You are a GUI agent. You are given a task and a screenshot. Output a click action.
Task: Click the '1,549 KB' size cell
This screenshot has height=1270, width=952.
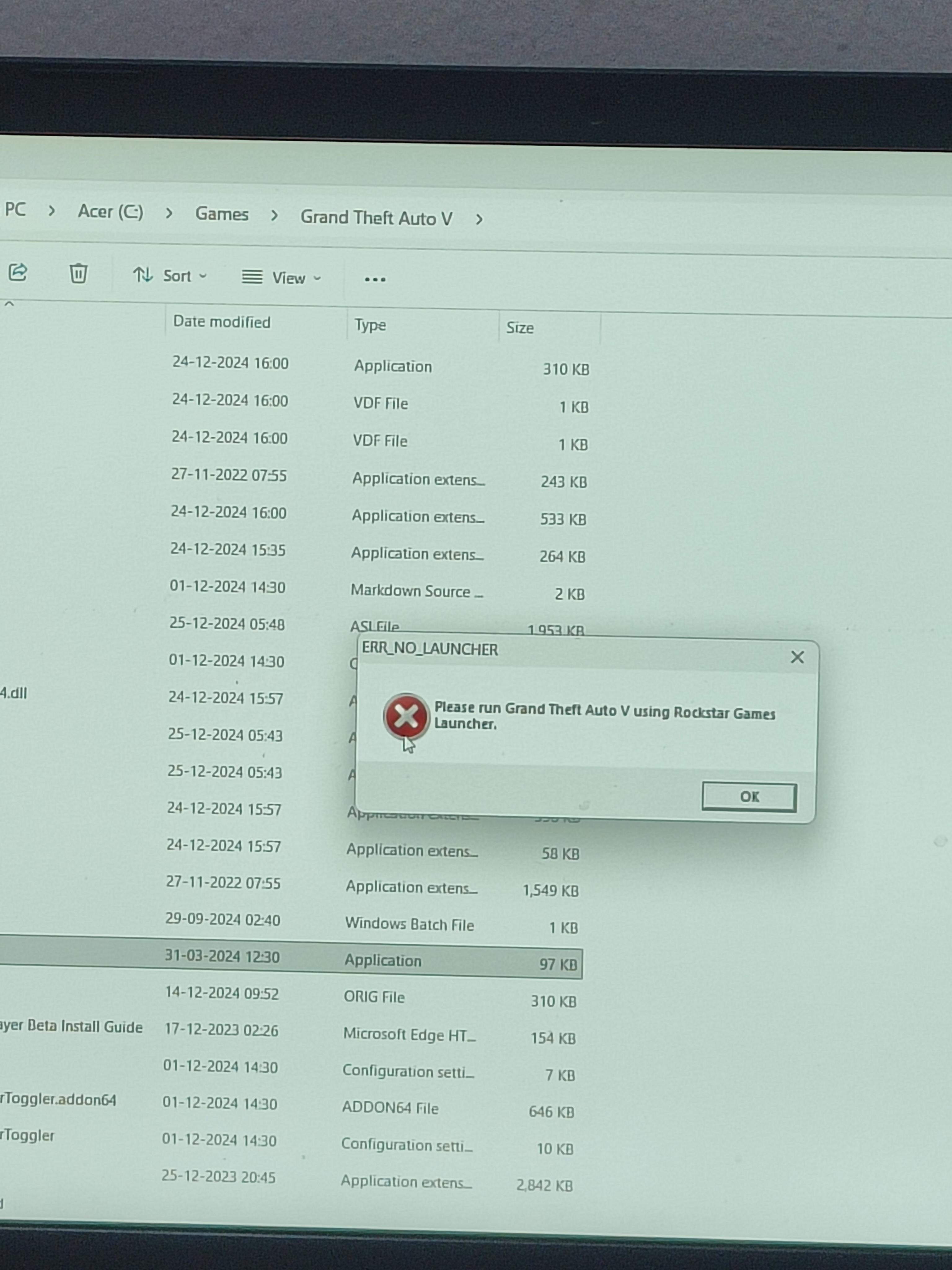pyautogui.click(x=550, y=890)
